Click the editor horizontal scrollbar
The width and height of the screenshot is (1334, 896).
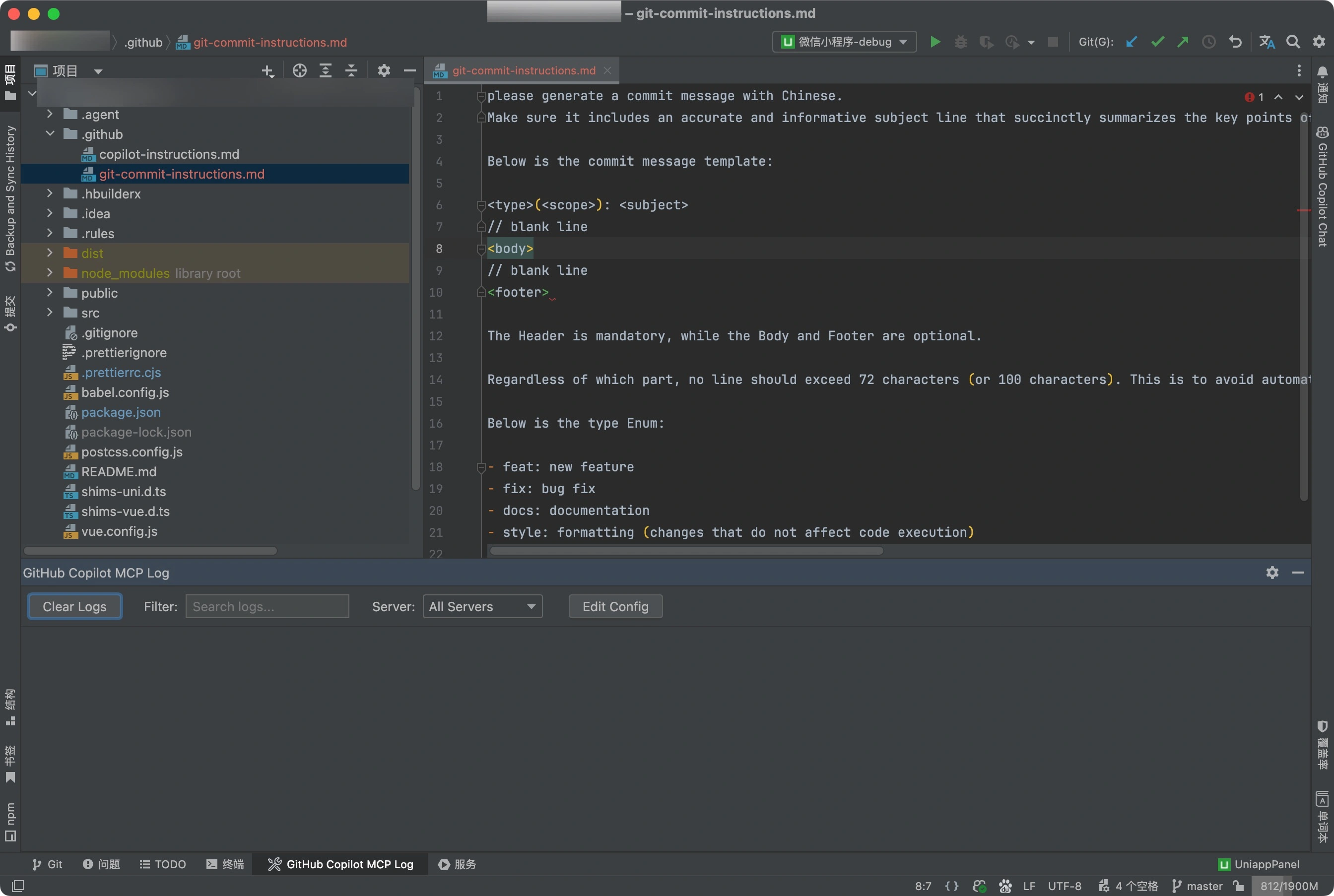pyautogui.click(x=686, y=551)
